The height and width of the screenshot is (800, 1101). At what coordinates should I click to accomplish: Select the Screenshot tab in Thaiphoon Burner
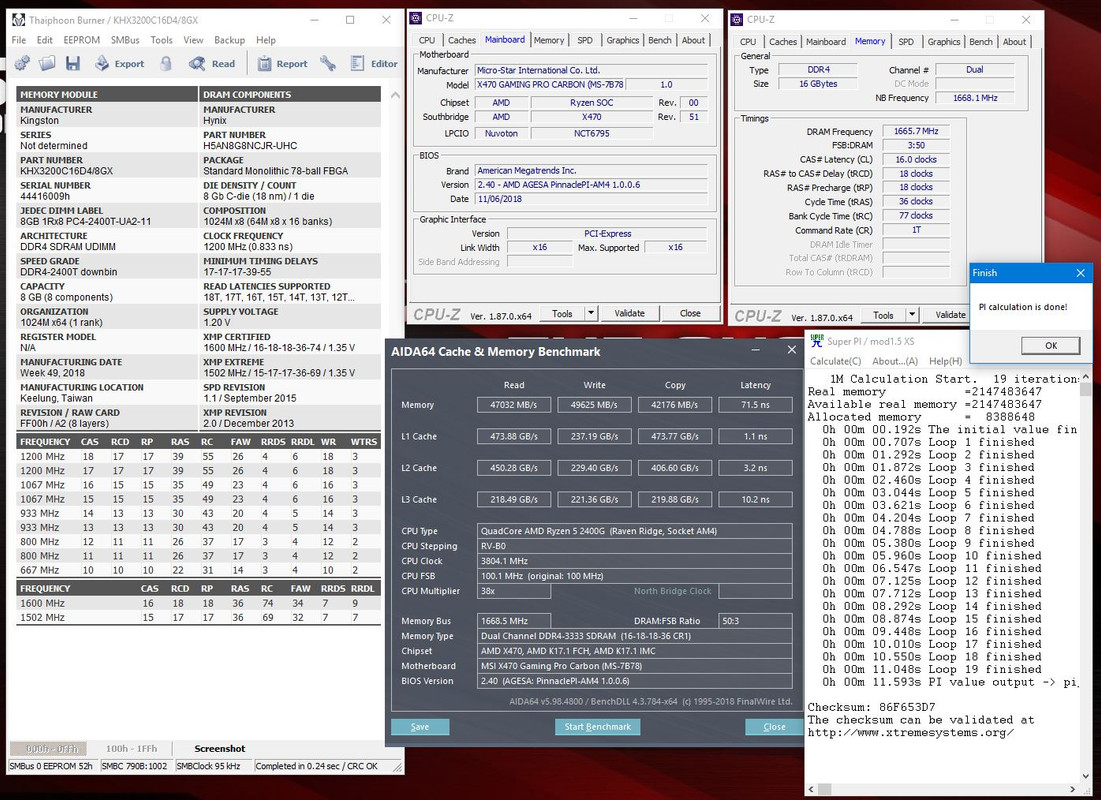click(220, 749)
